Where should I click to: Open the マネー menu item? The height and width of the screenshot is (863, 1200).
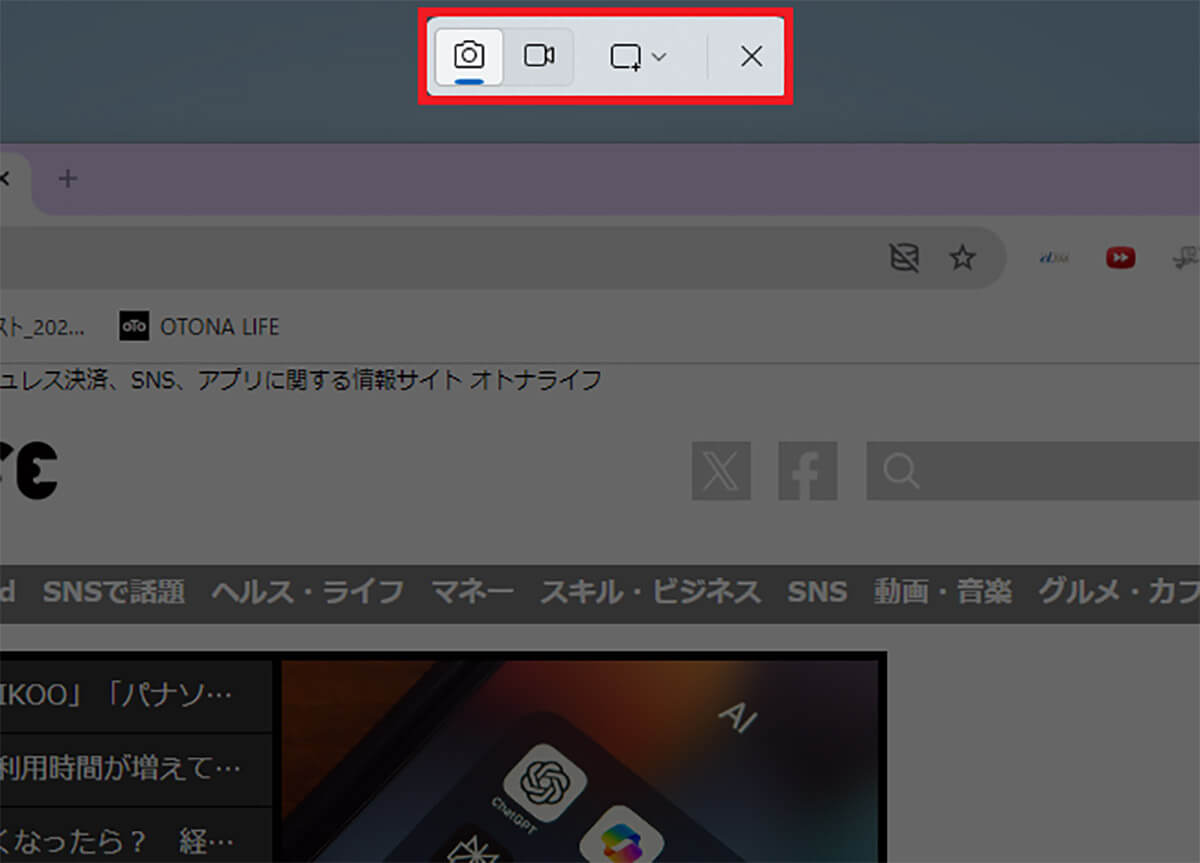(x=472, y=592)
